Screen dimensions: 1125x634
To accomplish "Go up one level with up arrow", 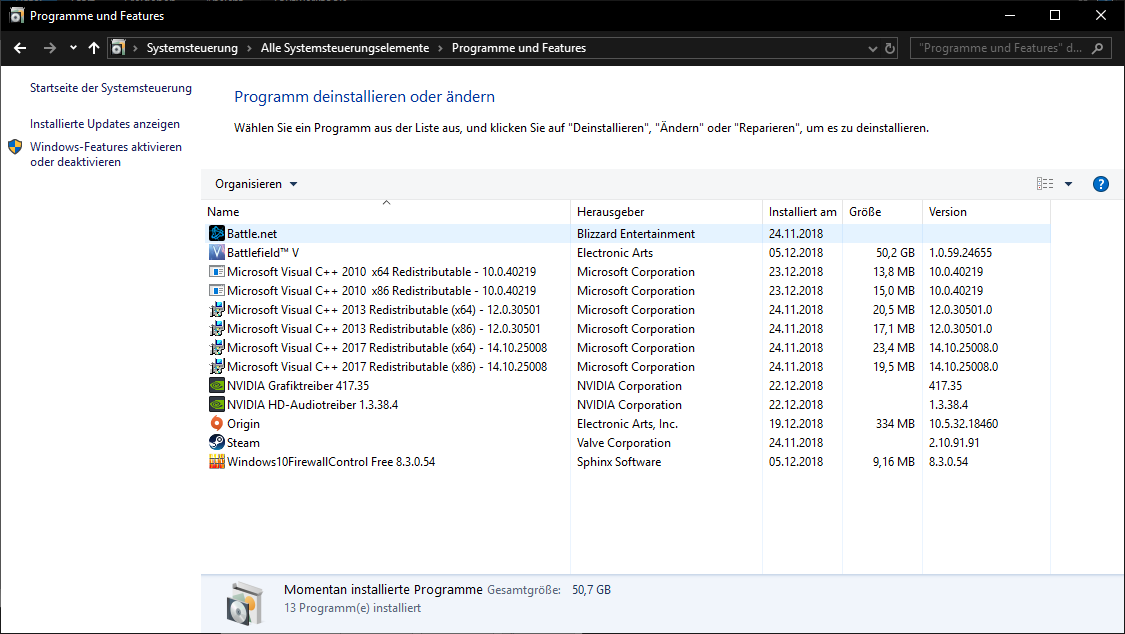I will click(94, 48).
